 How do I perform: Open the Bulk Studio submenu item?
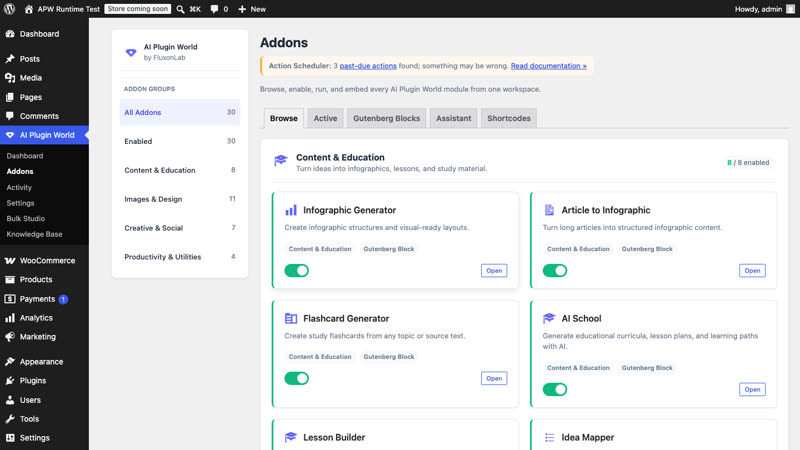[x=26, y=218]
